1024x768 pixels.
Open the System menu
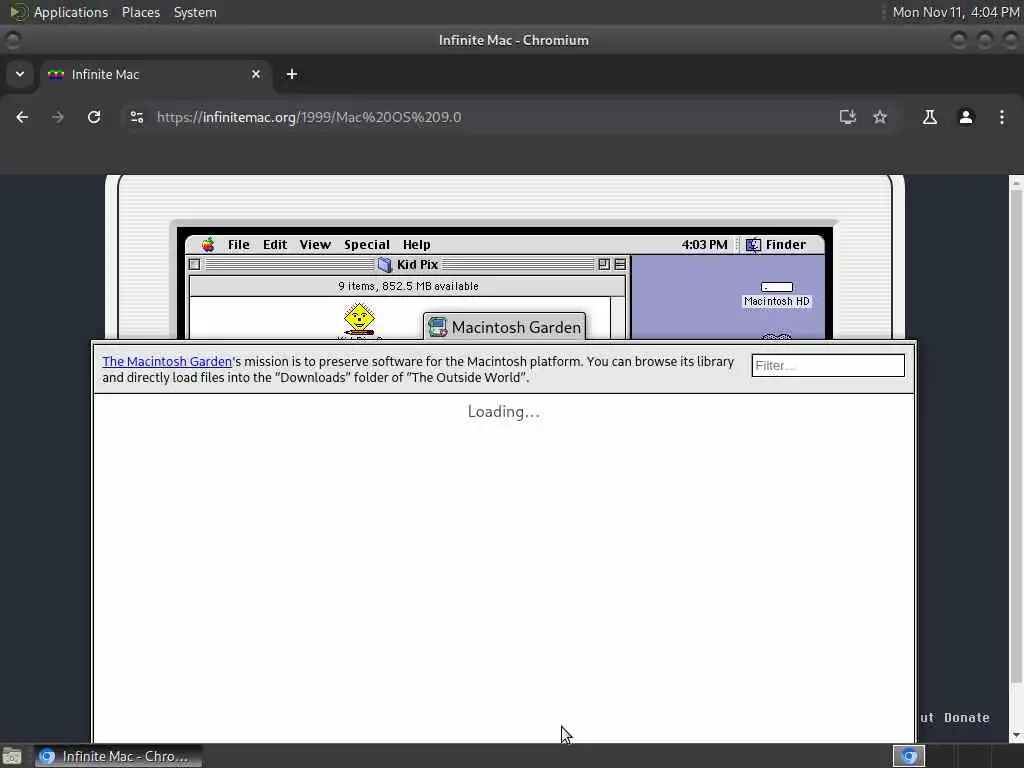pos(195,12)
